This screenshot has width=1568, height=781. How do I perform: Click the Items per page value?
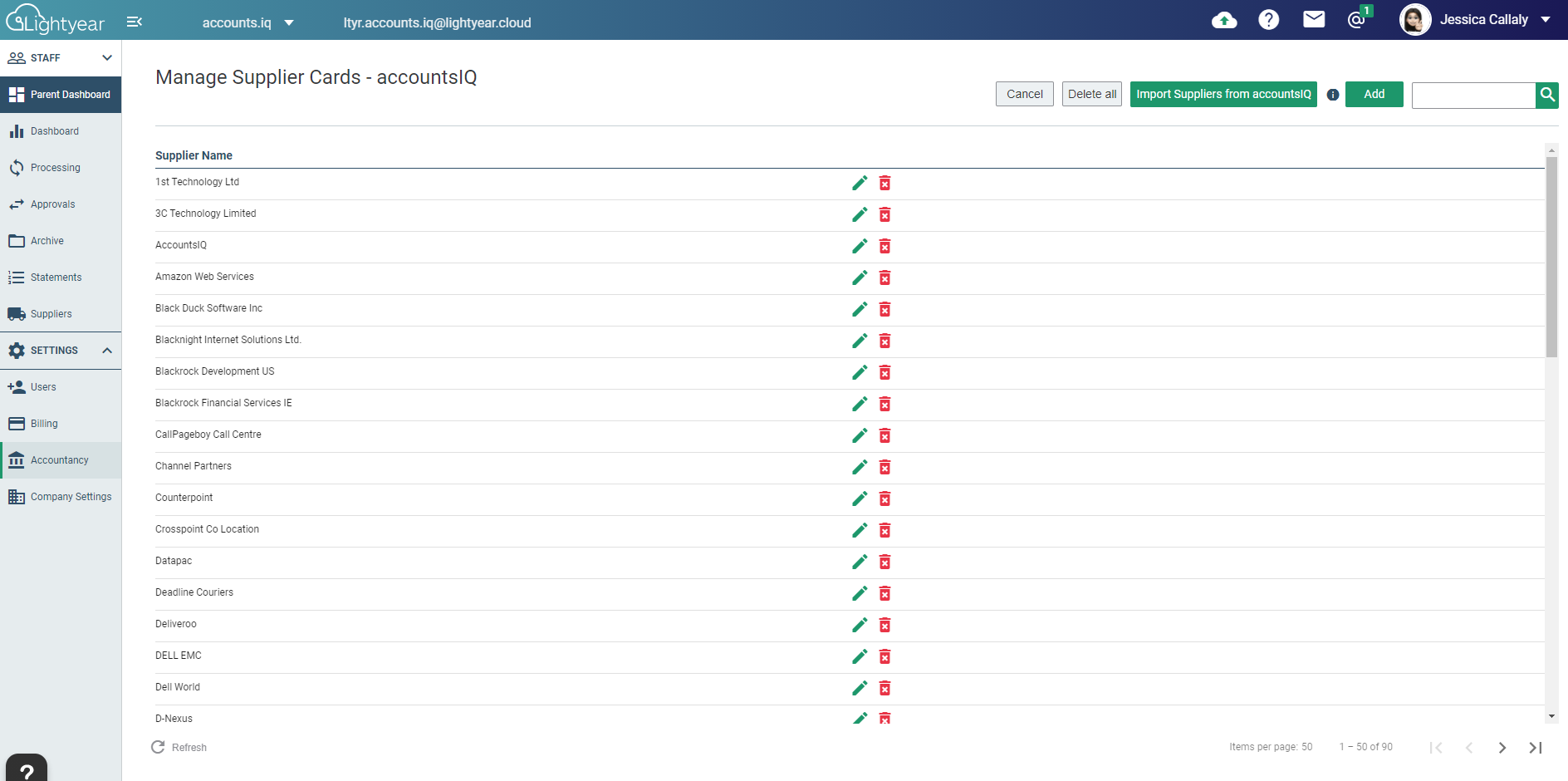[x=1307, y=747]
